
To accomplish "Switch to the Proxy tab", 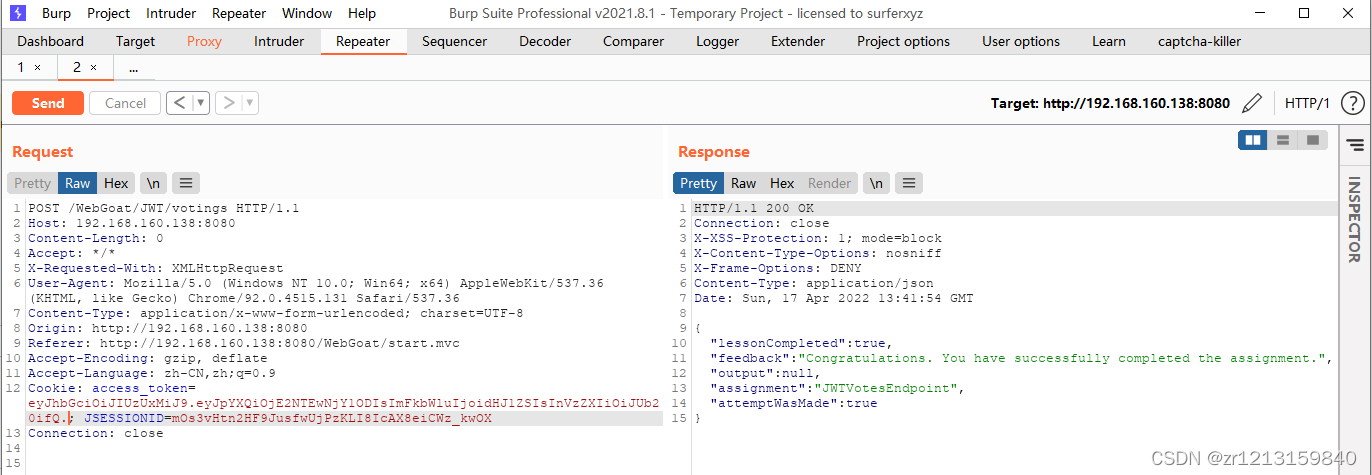I will click(204, 41).
